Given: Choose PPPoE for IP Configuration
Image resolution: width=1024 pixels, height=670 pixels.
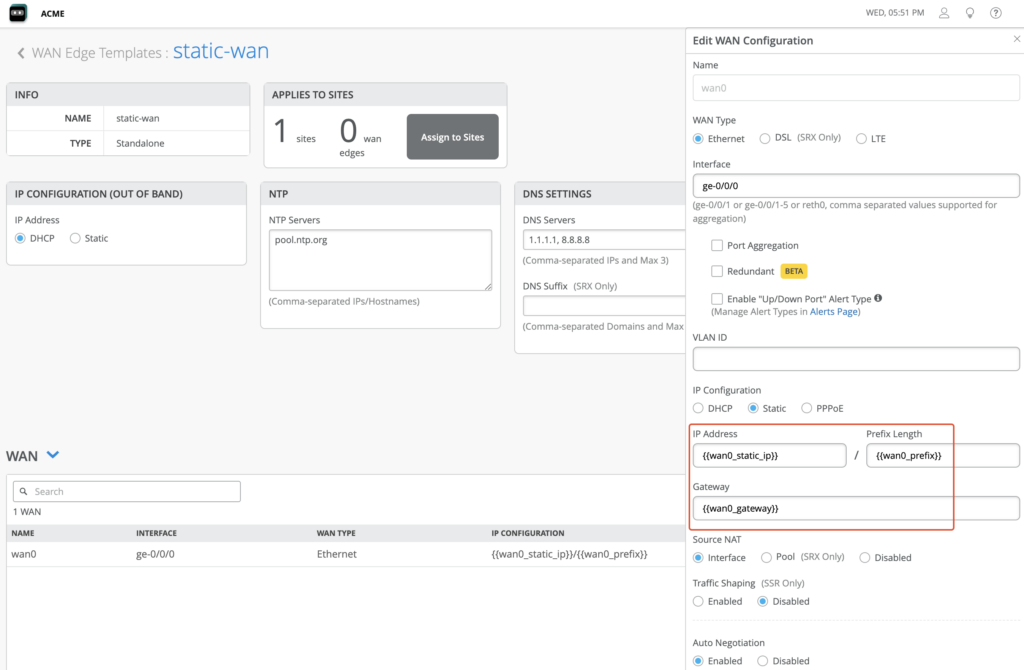Looking at the screenshot, I should 808,408.
